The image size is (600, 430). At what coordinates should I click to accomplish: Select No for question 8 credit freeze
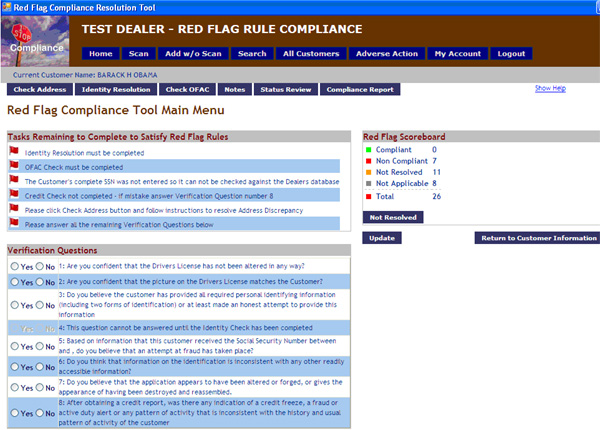tap(40, 413)
